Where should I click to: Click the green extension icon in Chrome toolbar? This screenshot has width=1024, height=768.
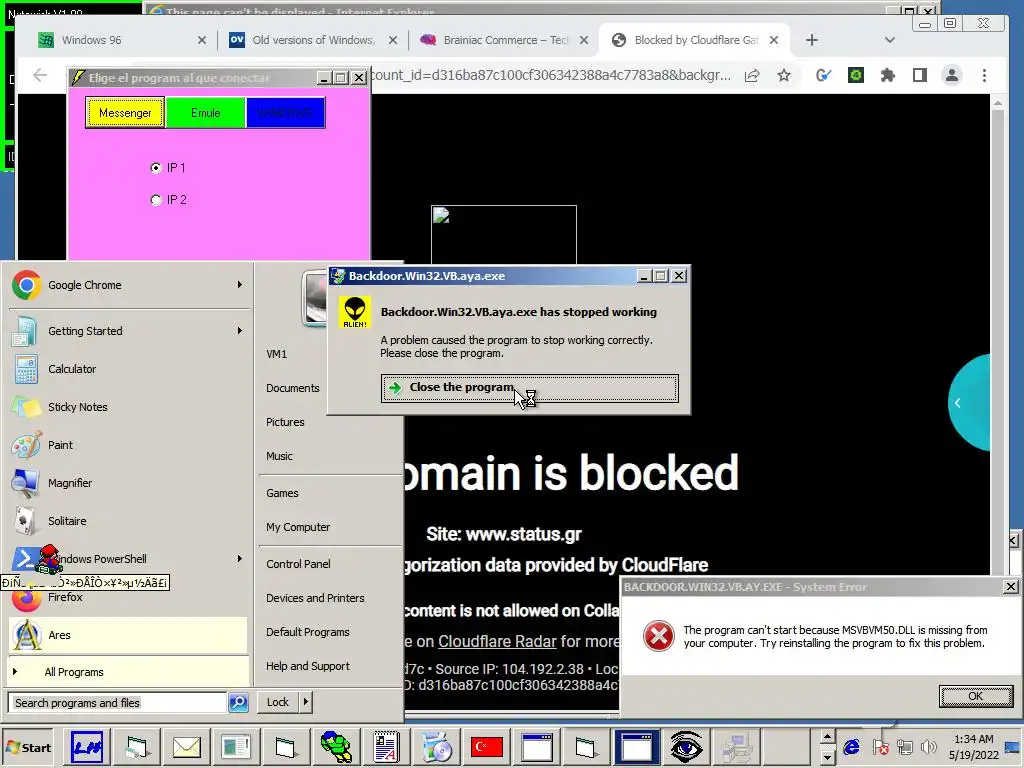click(856, 76)
